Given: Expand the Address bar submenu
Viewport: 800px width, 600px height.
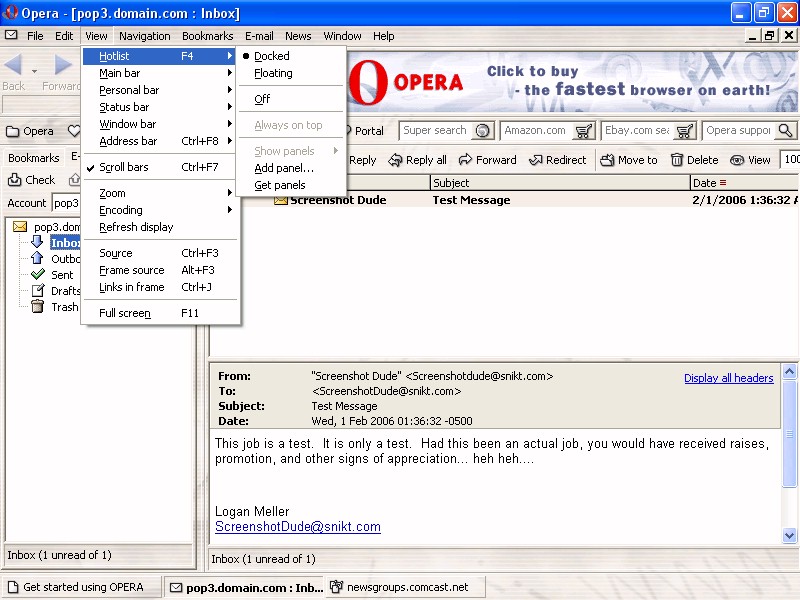Looking at the screenshot, I should pos(160,141).
